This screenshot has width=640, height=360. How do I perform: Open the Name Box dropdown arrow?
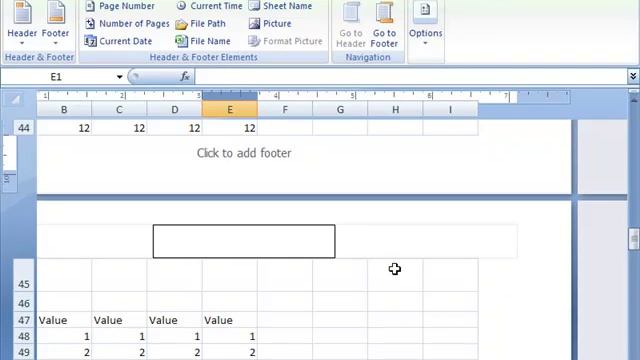point(119,77)
